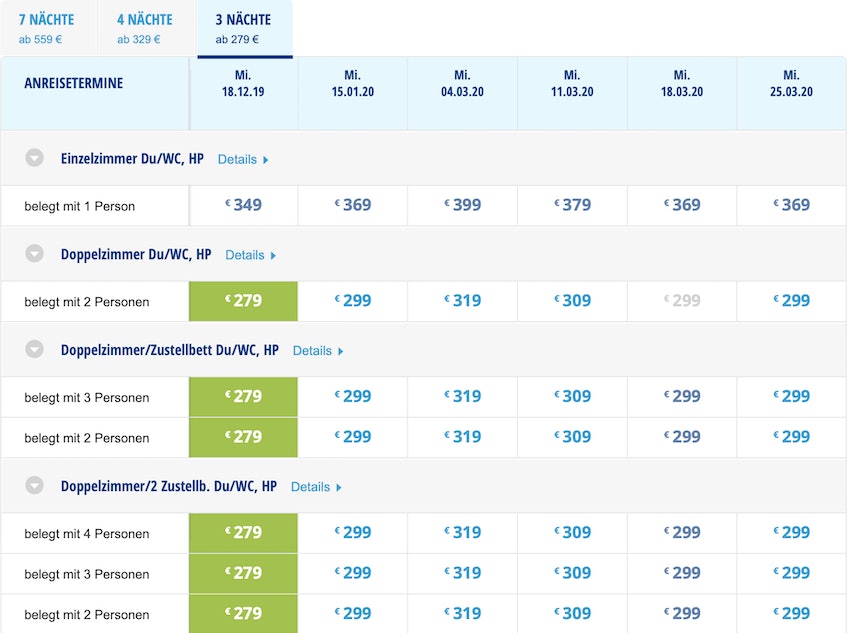Collapse the Doppelzimmer Du/WC, HP section
The image size is (850, 633).
(x=35, y=255)
